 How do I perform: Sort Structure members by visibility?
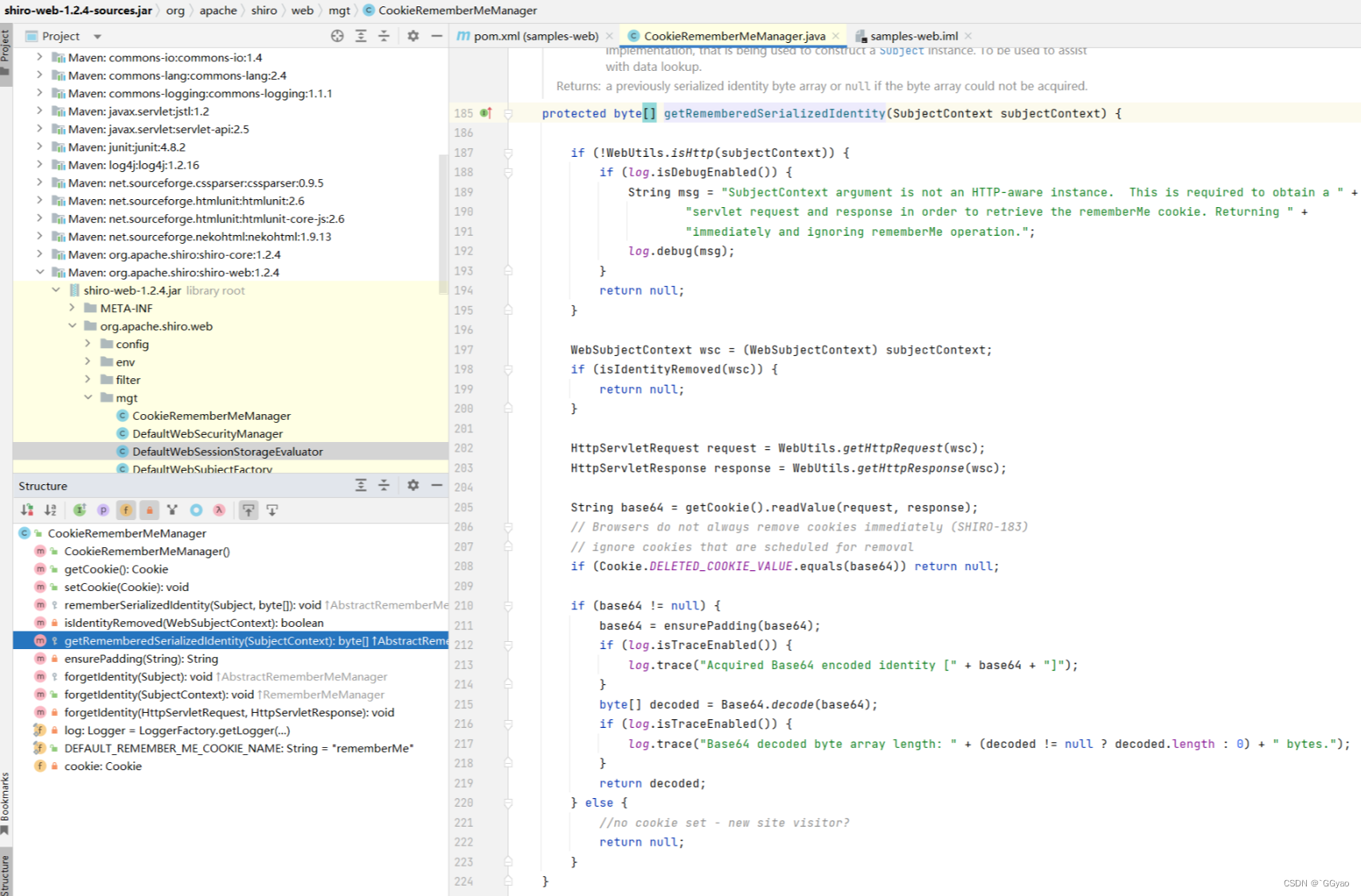coord(27,510)
